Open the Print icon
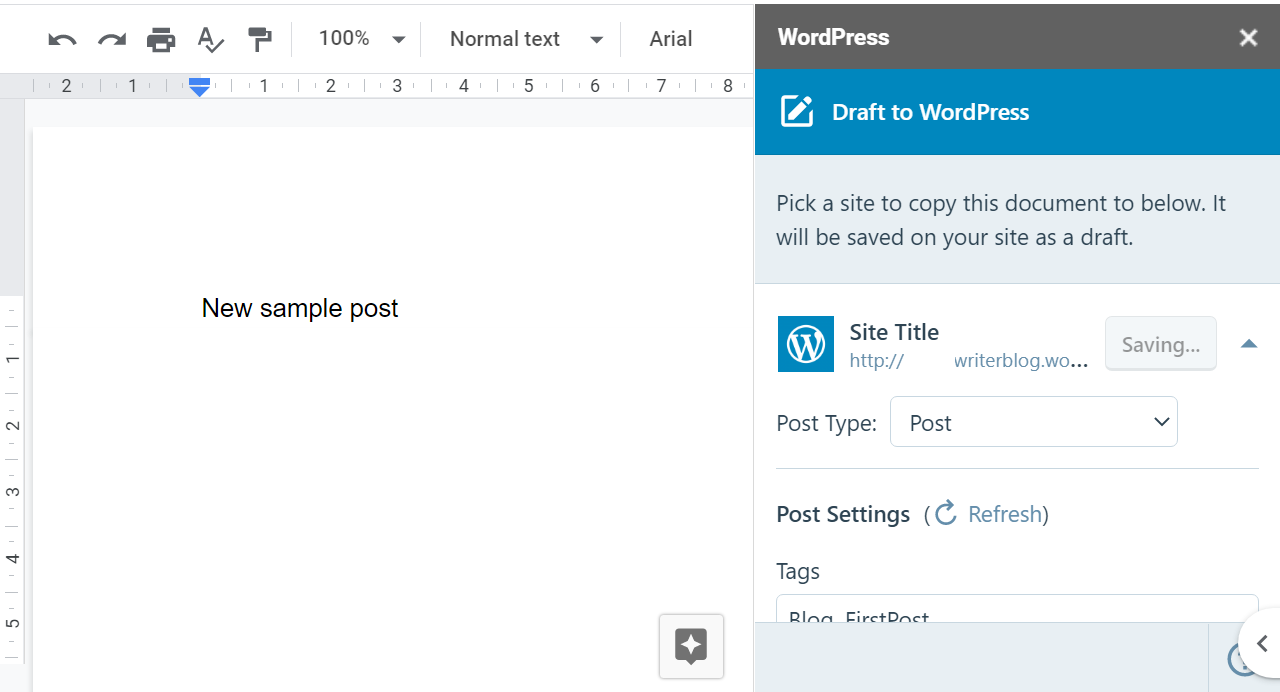 tap(160, 38)
